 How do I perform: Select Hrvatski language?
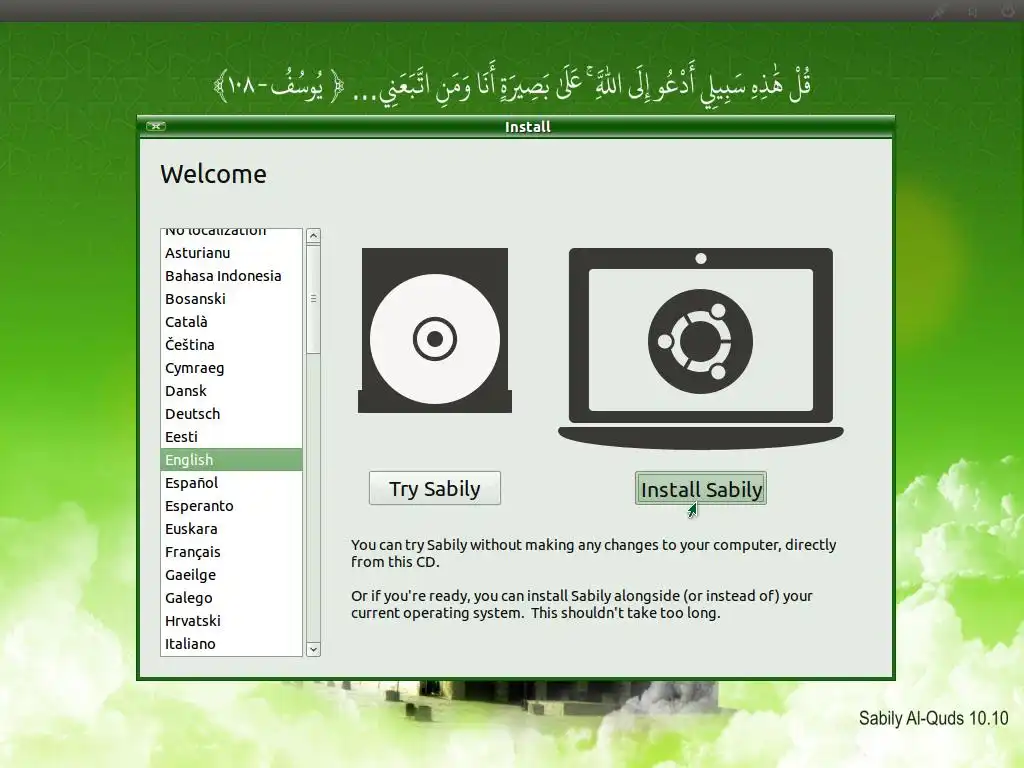pyautogui.click(x=231, y=621)
